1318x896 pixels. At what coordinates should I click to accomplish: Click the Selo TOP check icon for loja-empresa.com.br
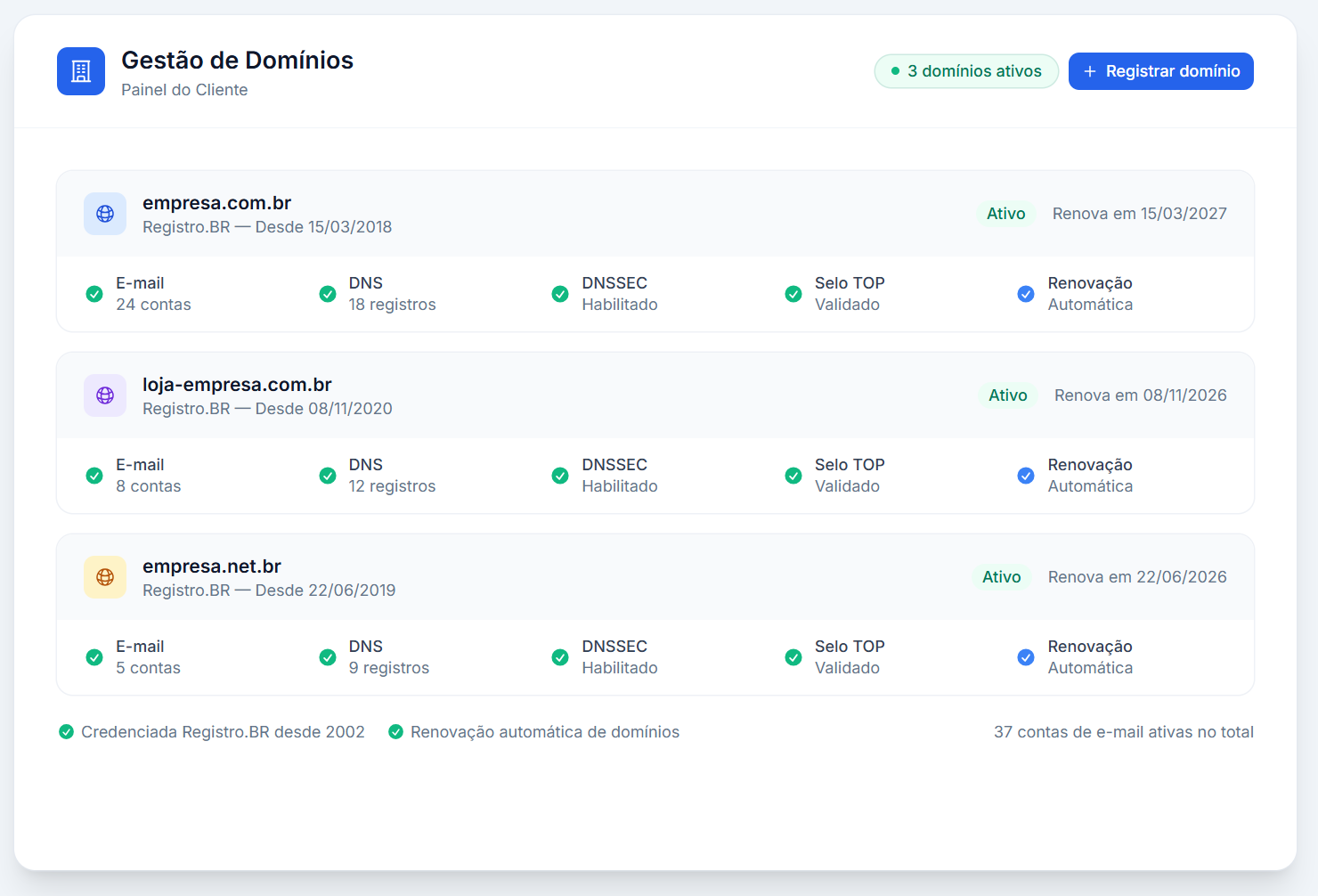[793, 476]
